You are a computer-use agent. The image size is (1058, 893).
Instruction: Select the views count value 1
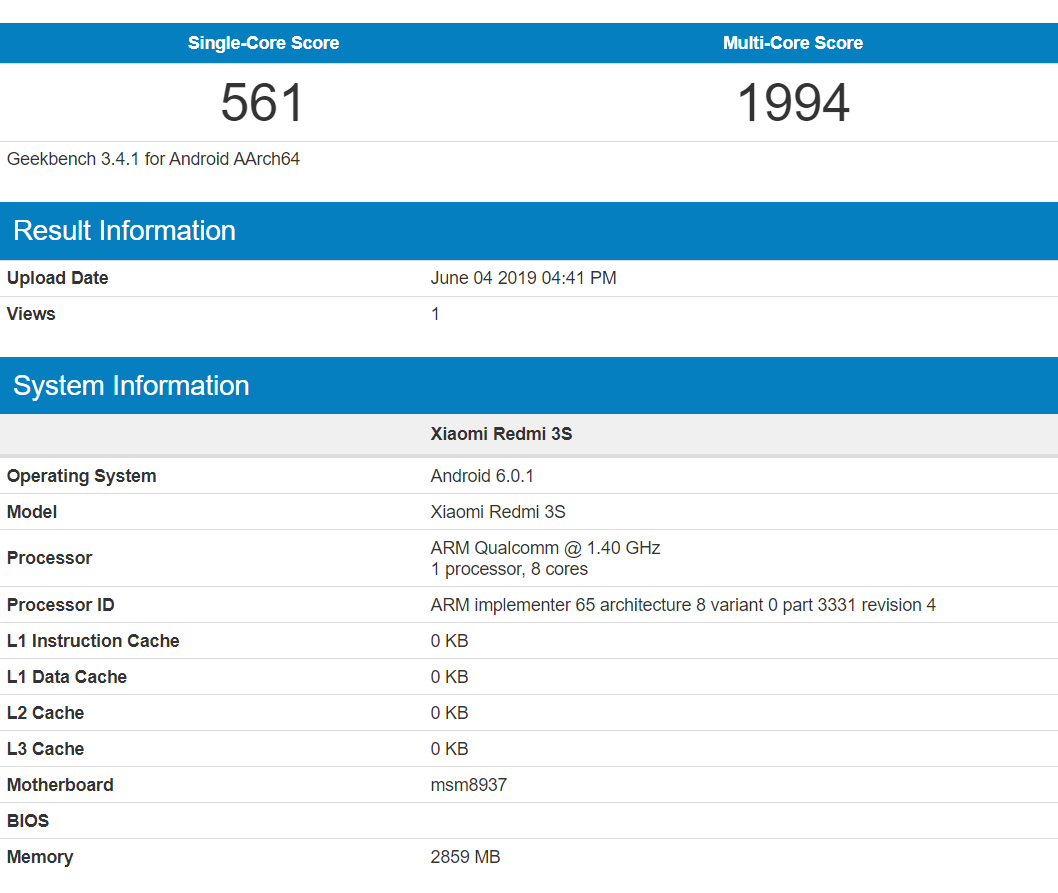click(x=435, y=314)
